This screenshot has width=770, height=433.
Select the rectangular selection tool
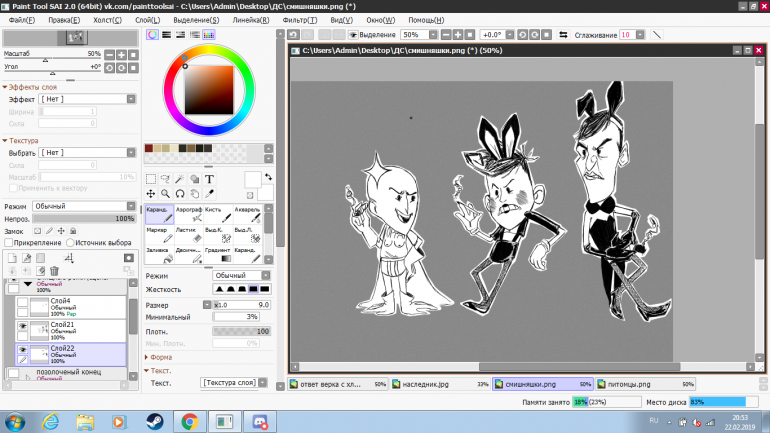[151, 179]
